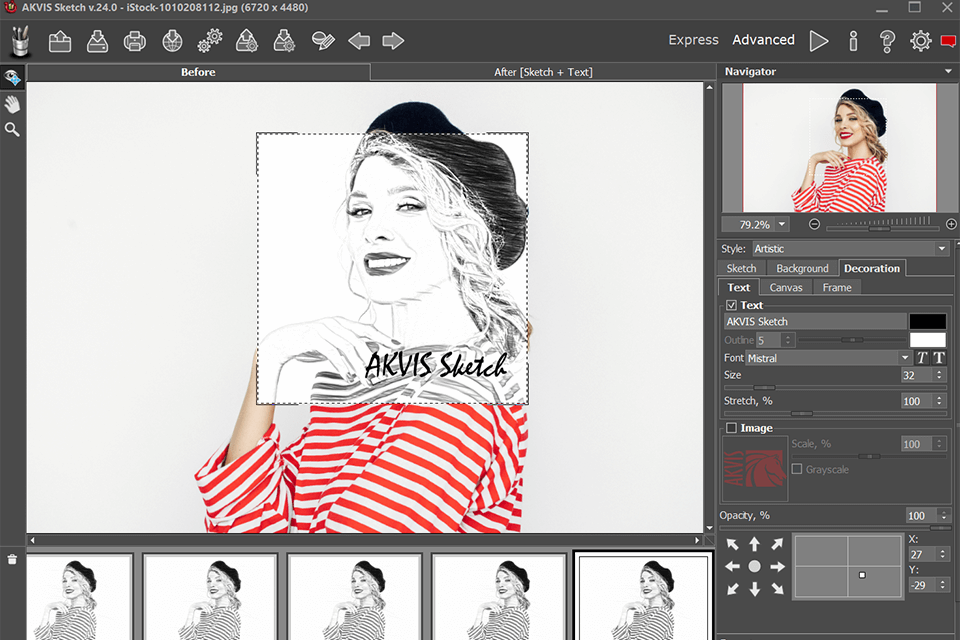Switch to Express mode
This screenshot has height=640, width=960.
point(693,40)
